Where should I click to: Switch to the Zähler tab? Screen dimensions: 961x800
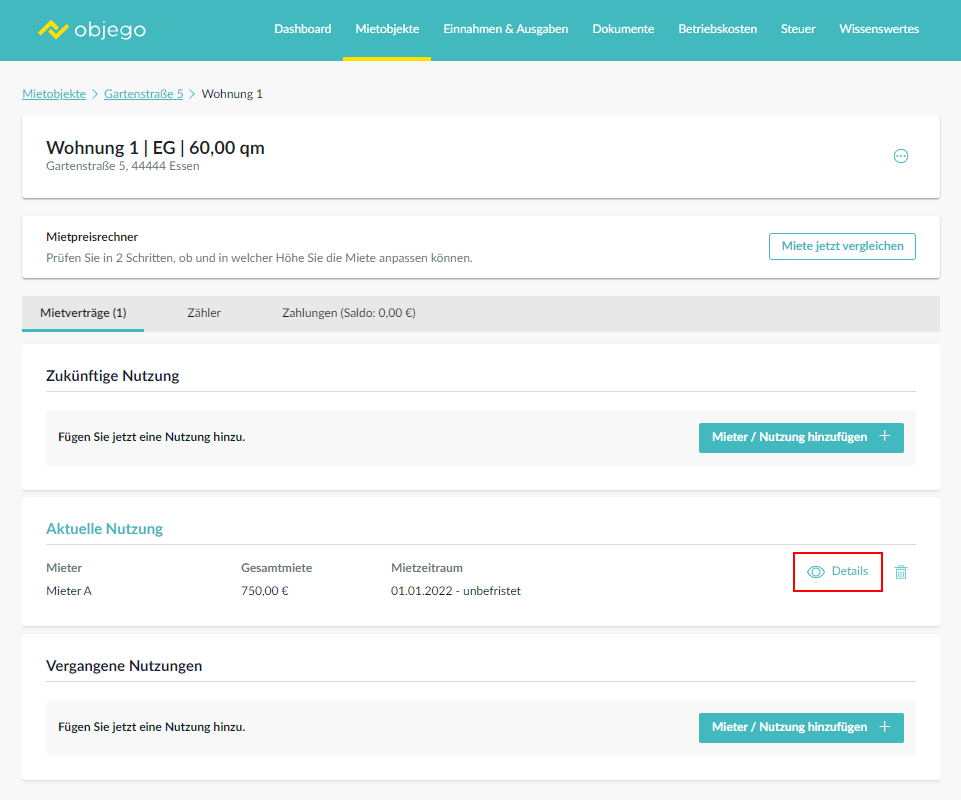click(204, 313)
